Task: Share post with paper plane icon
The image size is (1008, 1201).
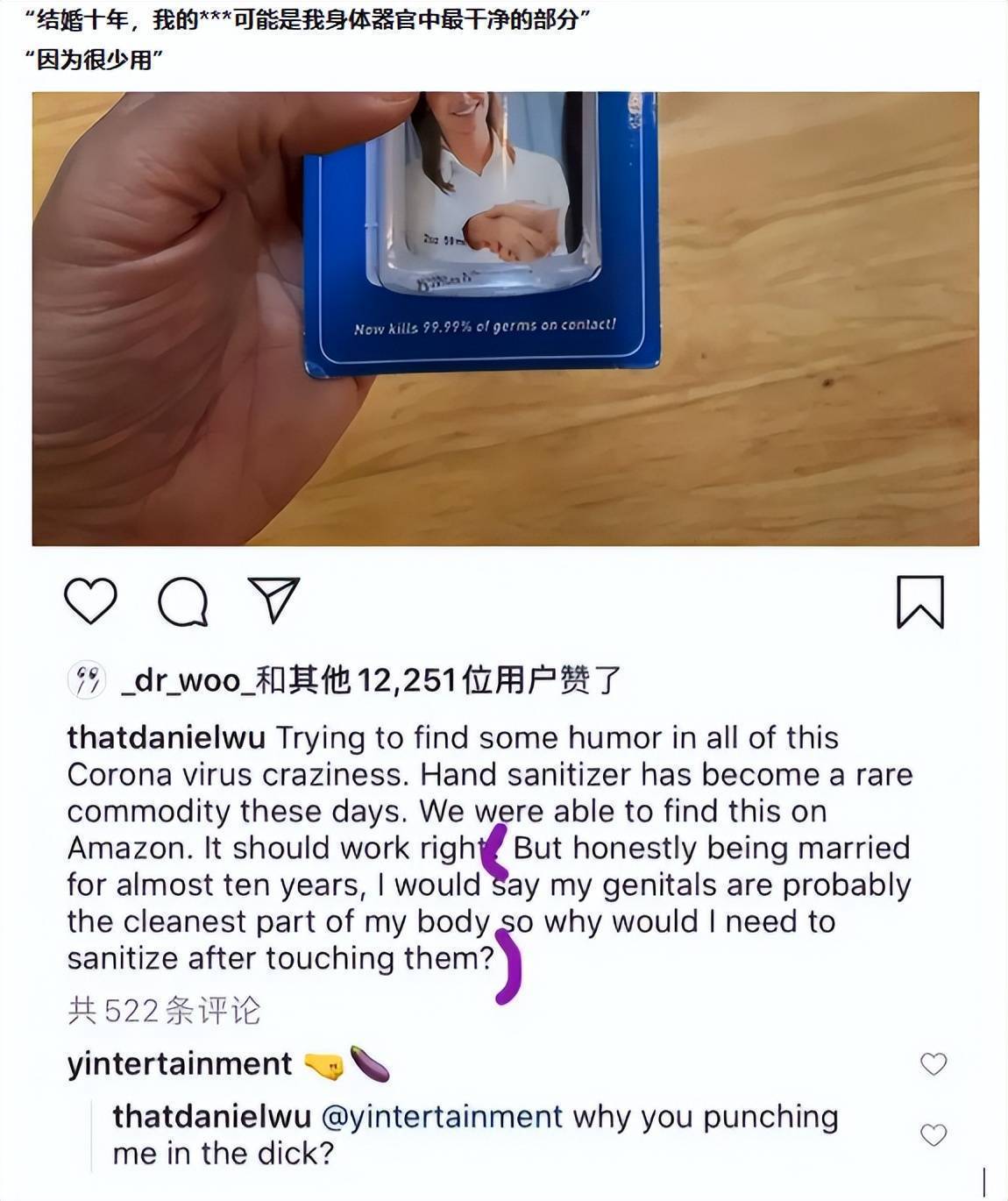Action: pyautogui.click(x=274, y=600)
